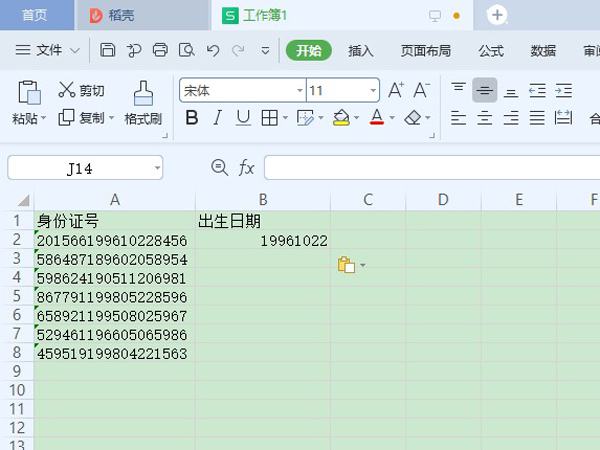Click the font color red A swatch

click(x=376, y=118)
